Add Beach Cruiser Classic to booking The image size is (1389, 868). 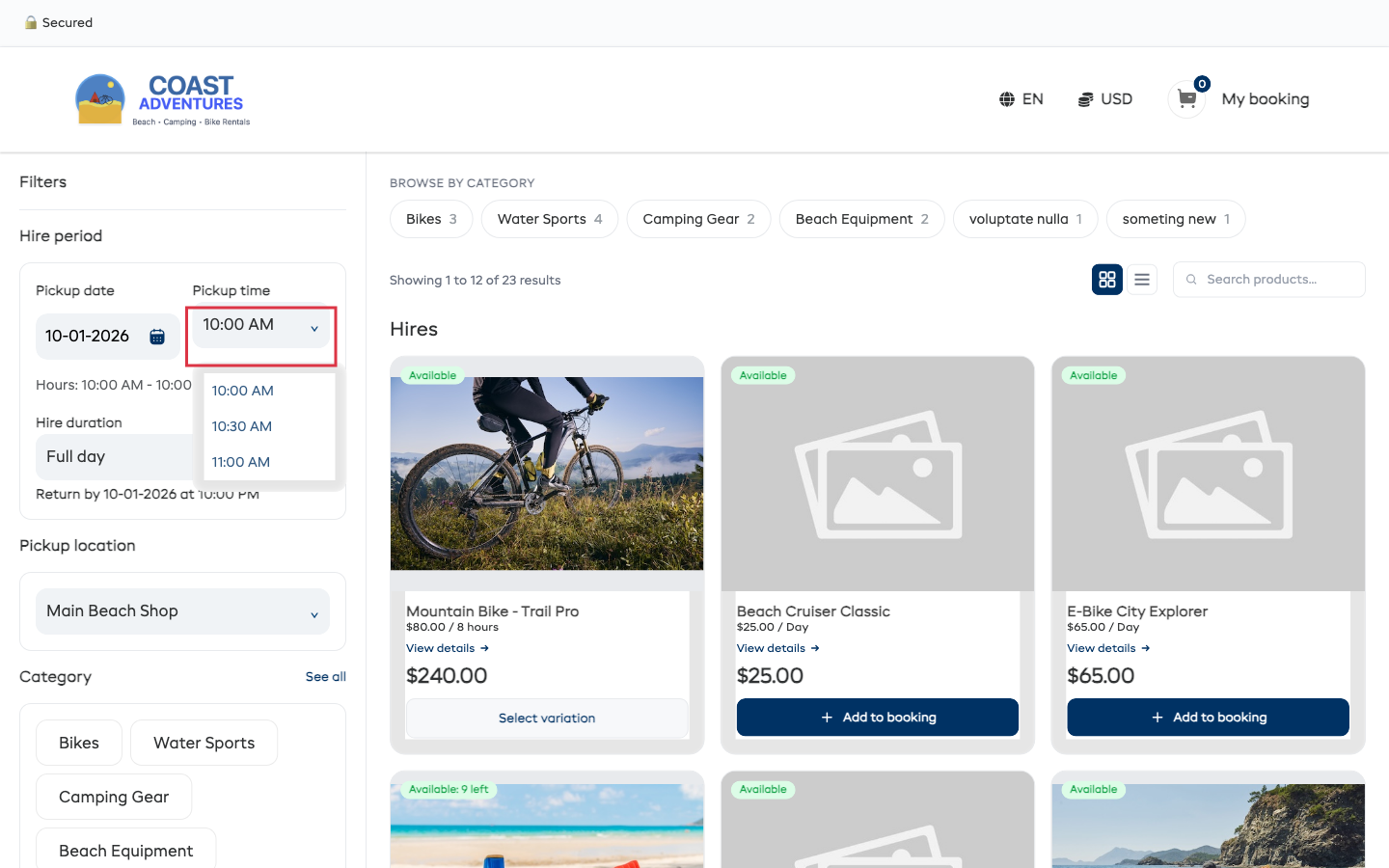(x=878, y=718)
